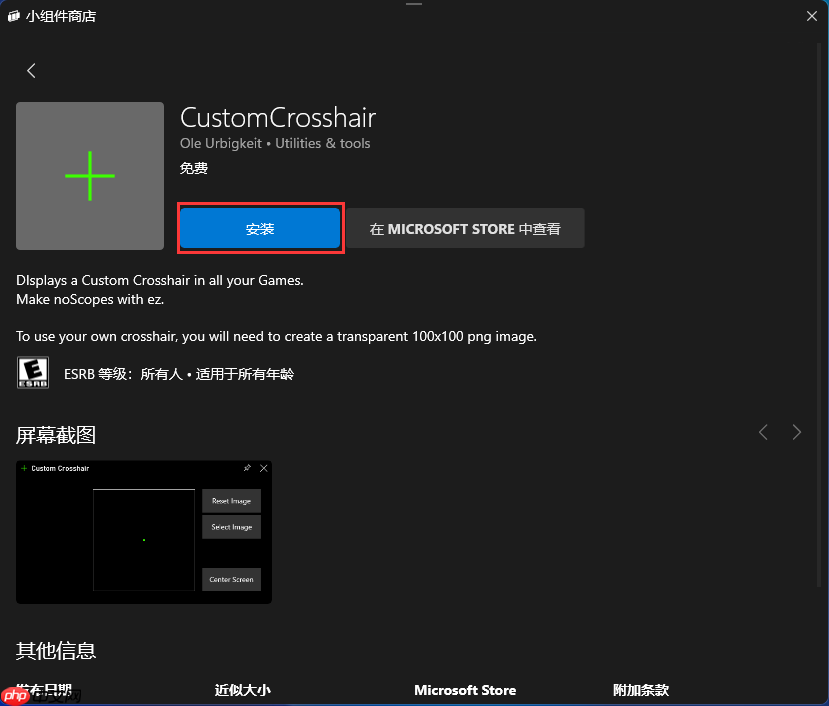829x706 pixels.
Task: Click the 屏幕截图 section heading
Action: (x=56, y=435)
